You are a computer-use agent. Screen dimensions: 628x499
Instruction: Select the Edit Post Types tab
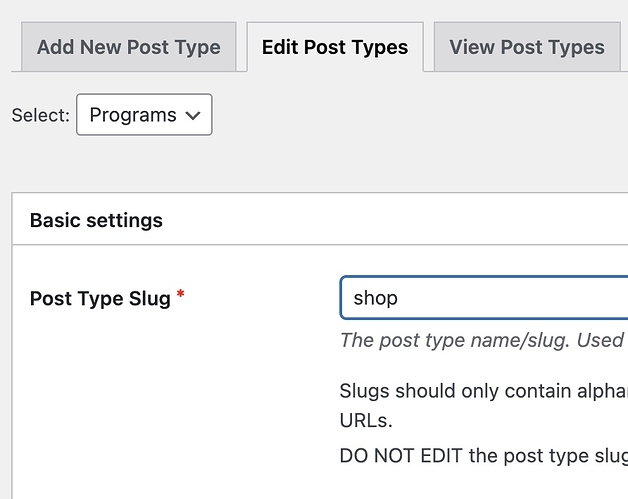pyautogui.click(x=334, y=47)
